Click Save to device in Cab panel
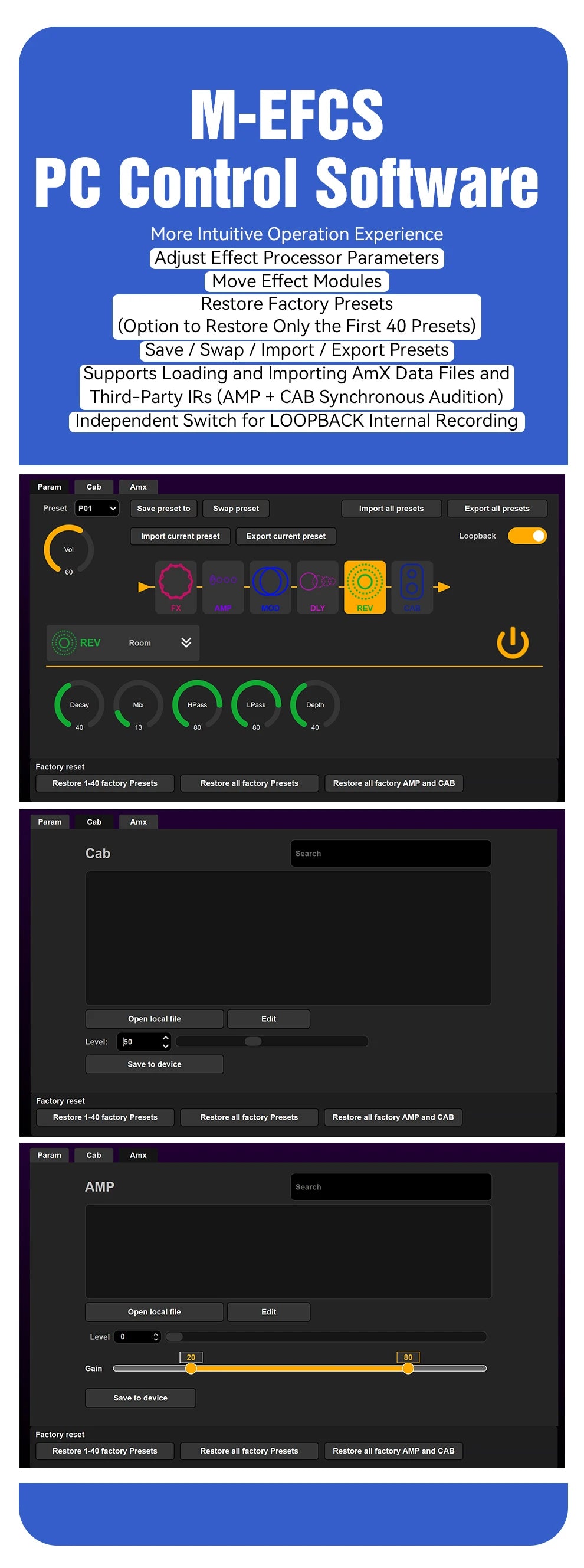Viewport: 584px width, 1568px height. click(x=155, y=1064)
